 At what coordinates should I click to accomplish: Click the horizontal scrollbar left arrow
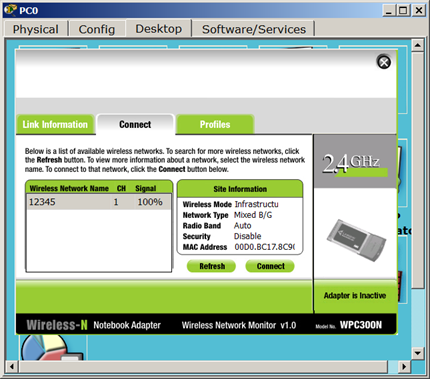pos(12,367)
